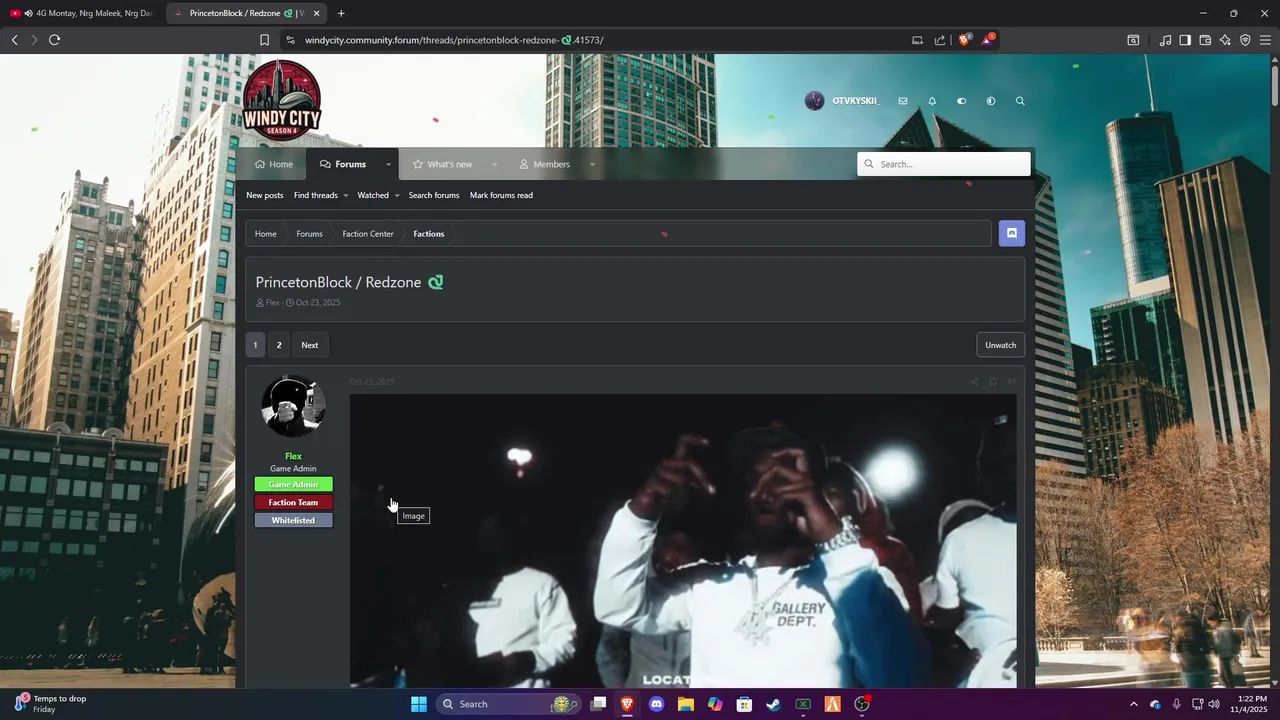
Task: Open the post image
Action: coord(683,540)
